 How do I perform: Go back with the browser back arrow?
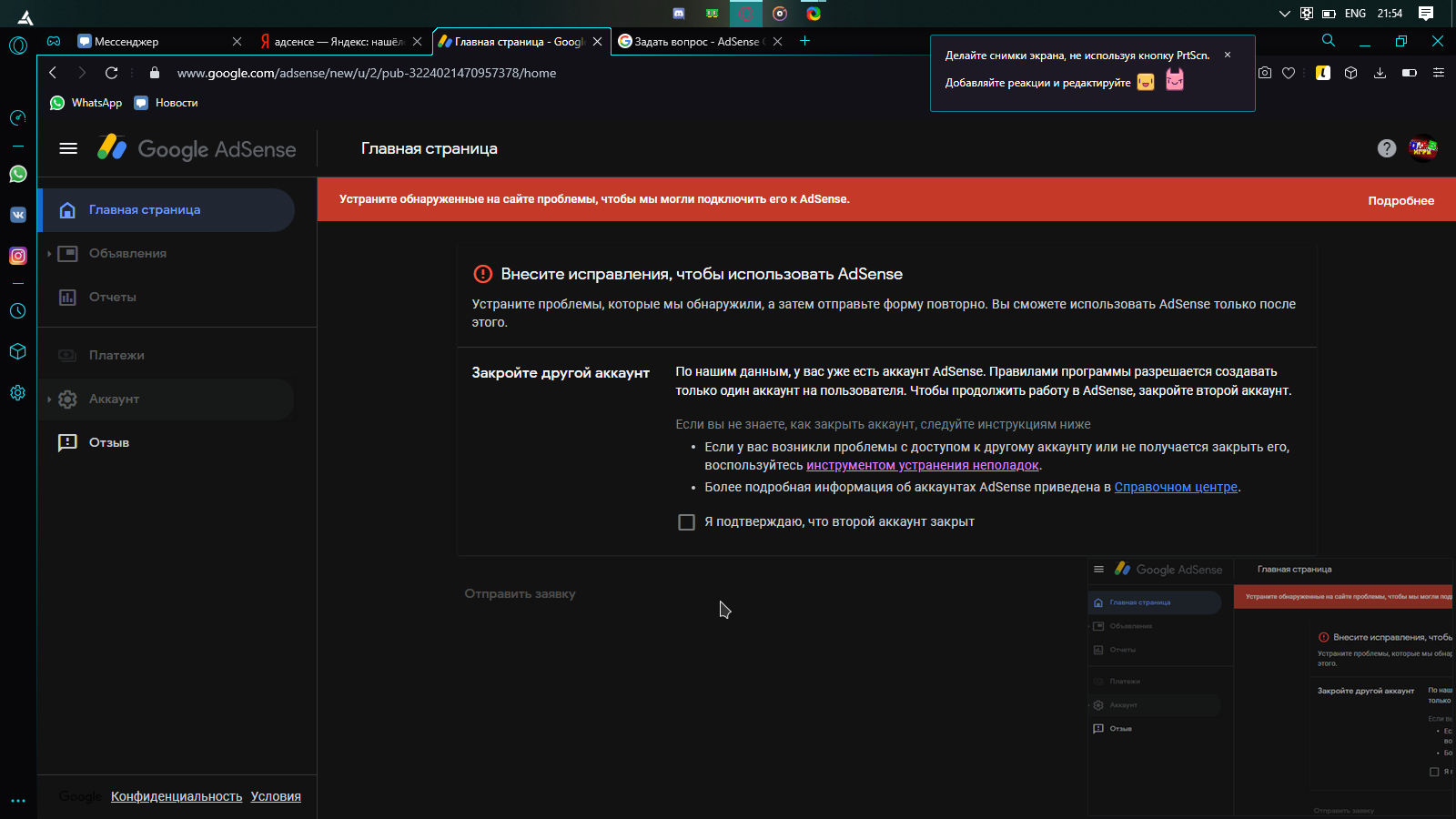tap(53, 73)
